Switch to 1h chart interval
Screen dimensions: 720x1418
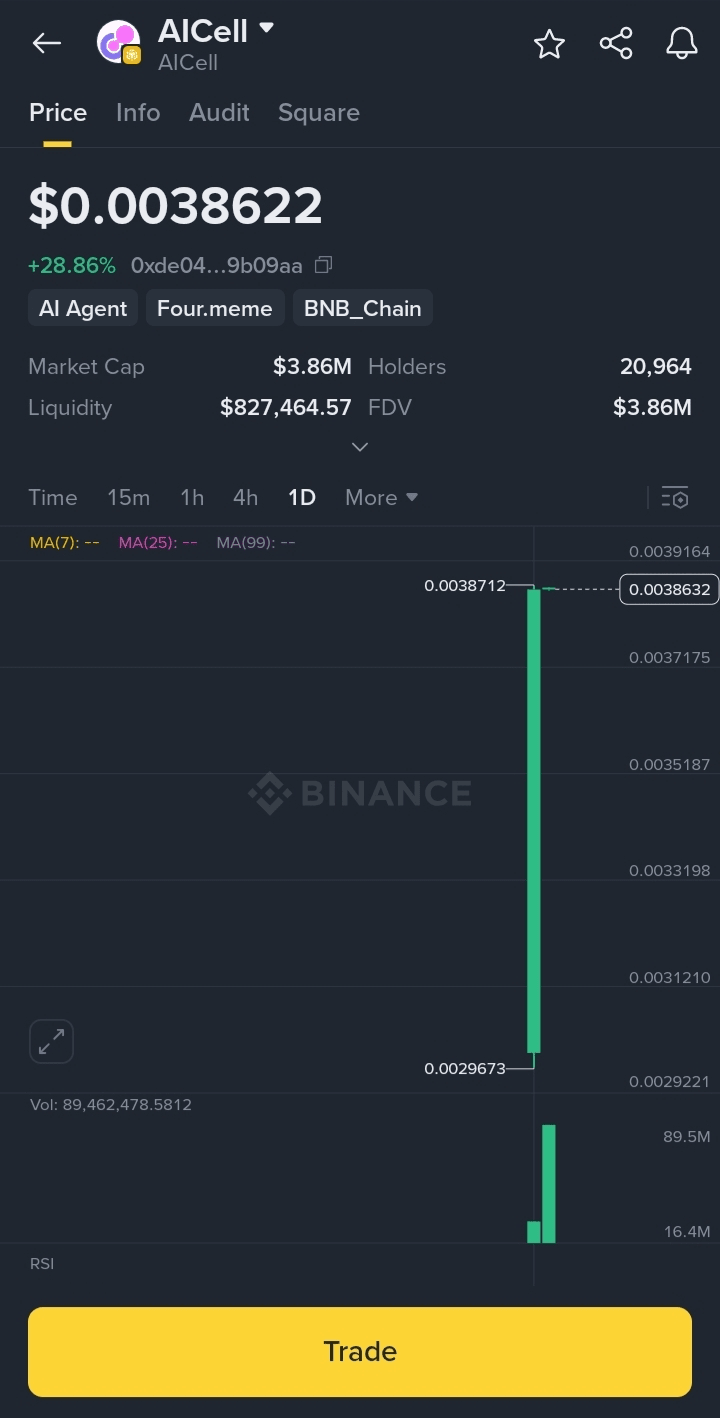pos(192,497)
